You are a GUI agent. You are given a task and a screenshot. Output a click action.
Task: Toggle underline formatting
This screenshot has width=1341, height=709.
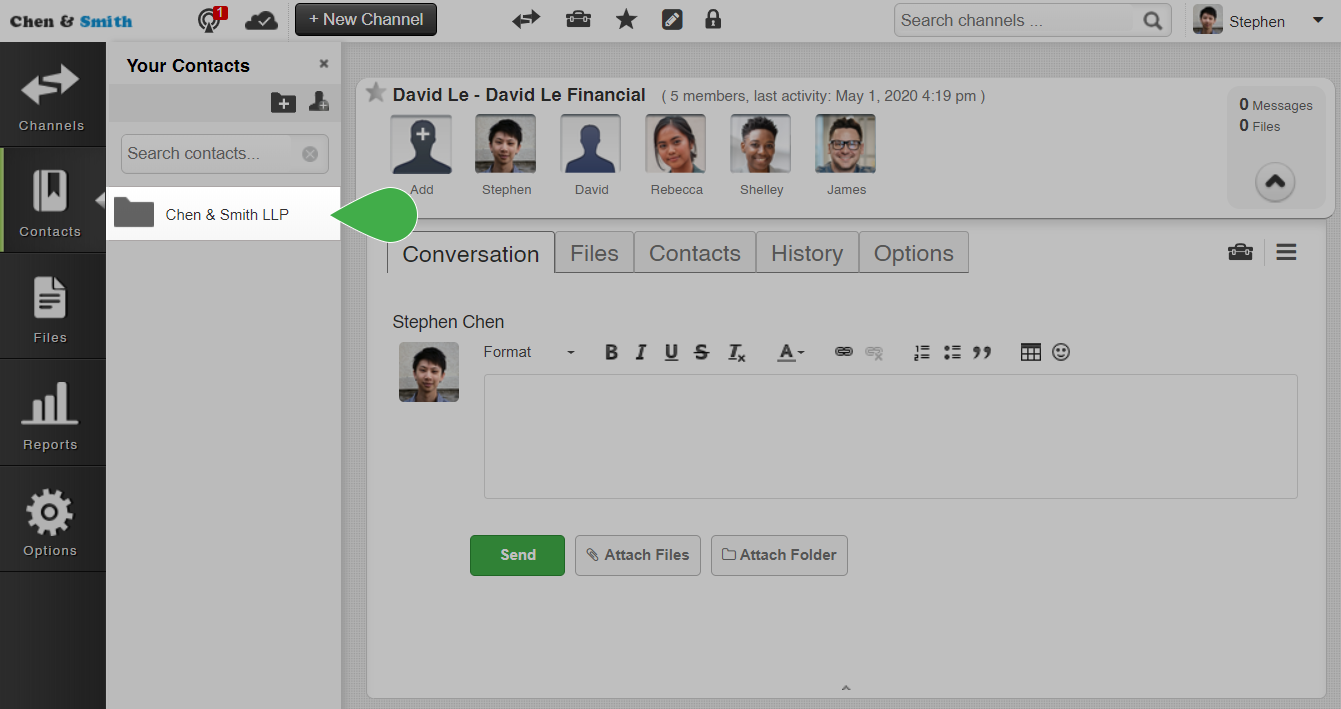click(x=671, y=352)
